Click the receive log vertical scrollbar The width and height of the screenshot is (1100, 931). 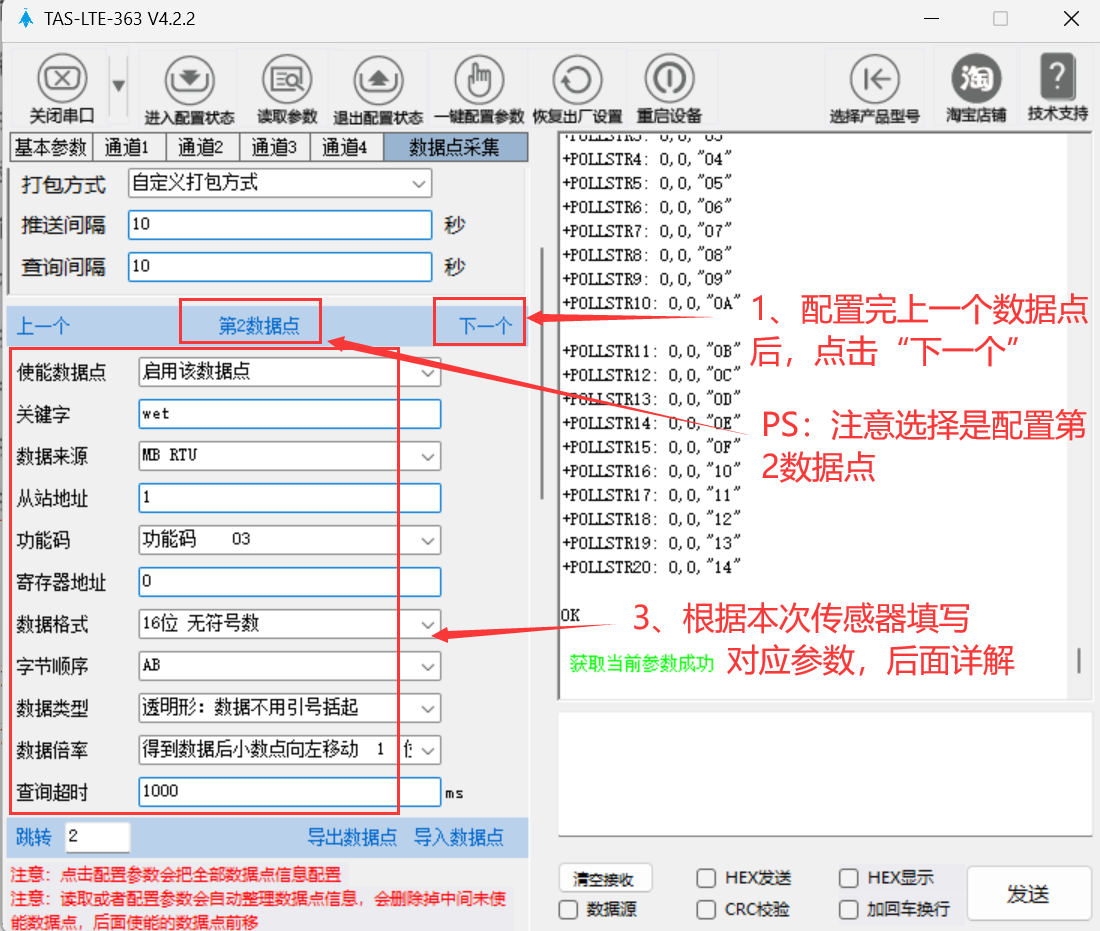[1078, 660]
